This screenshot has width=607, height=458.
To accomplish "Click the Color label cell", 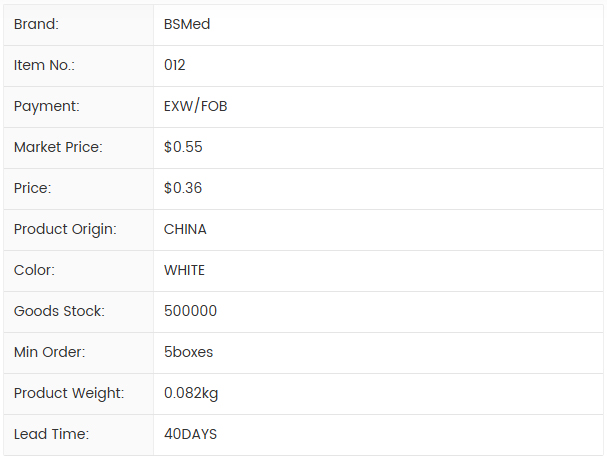I will (x=34, y=270).
